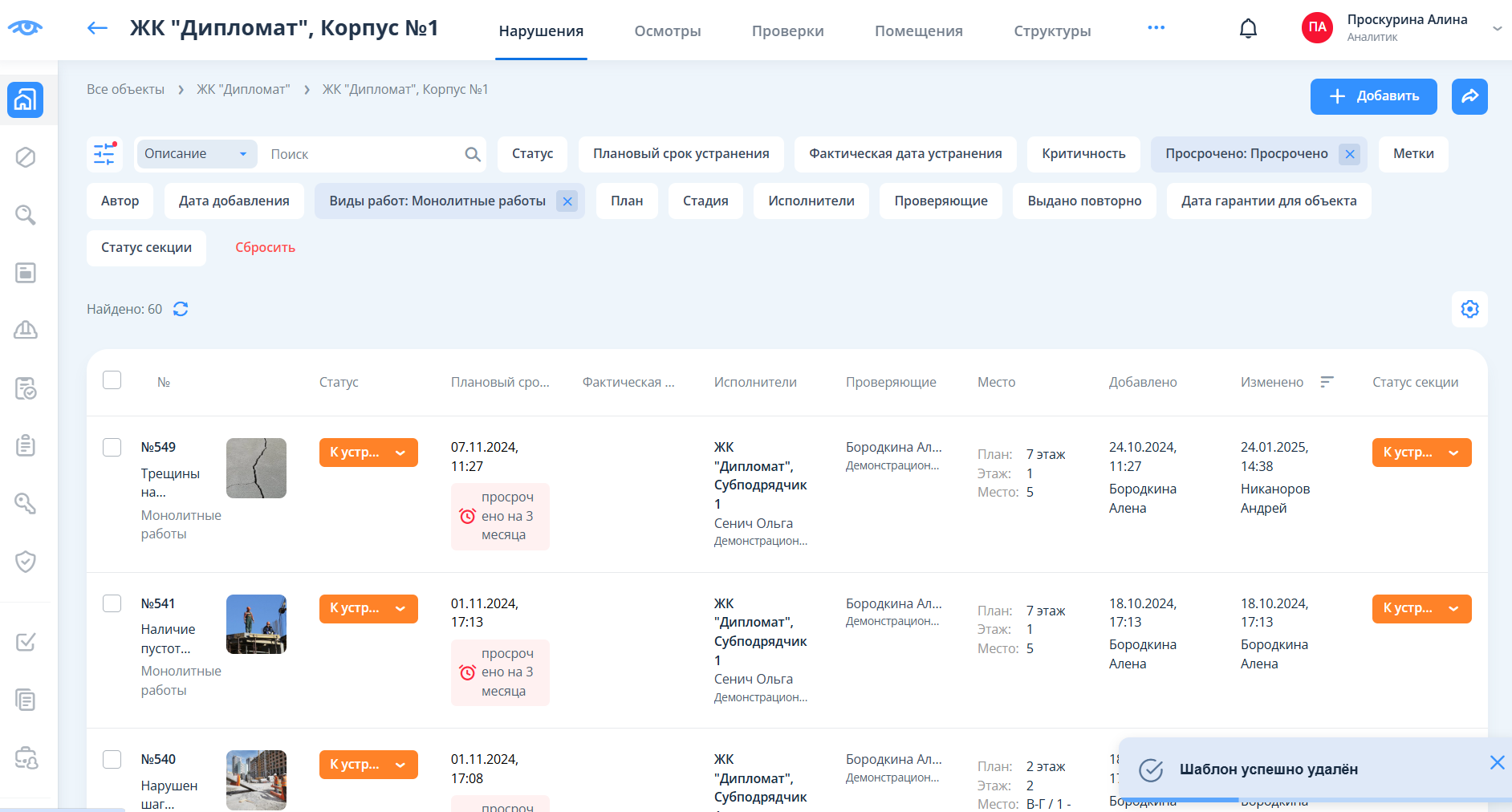Screen dimensions: 1512x812
Task: Toggle the select-all checkbox in the table header
Action: [x=112, y=380]
